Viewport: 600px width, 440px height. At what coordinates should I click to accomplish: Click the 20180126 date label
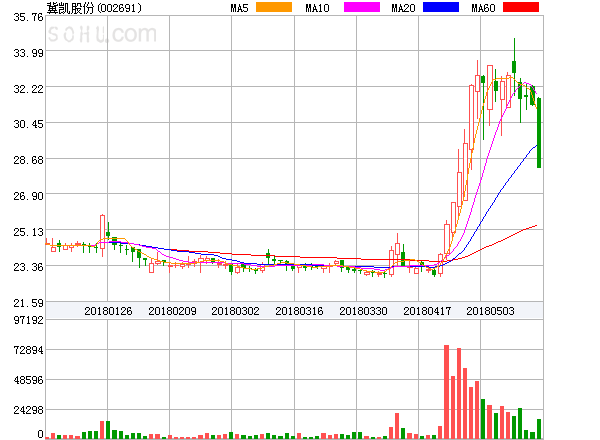108,311
